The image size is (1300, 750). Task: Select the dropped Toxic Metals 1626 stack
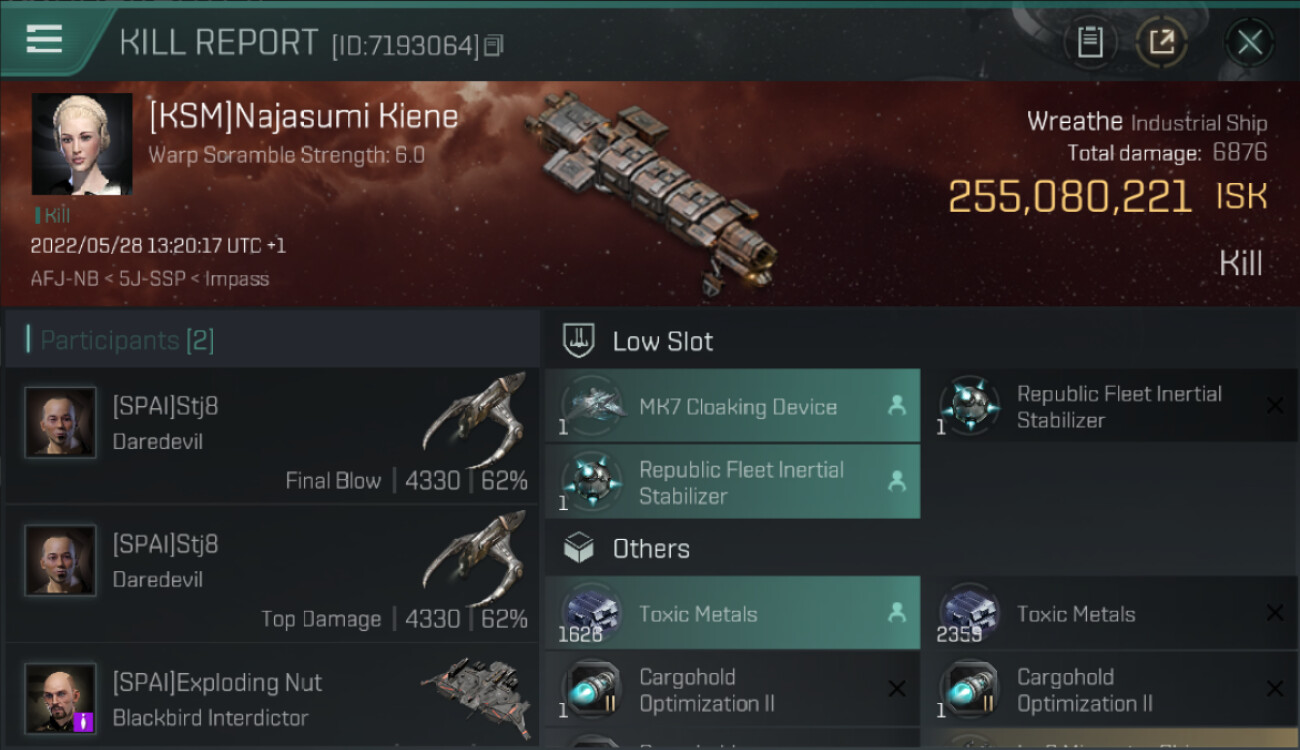[732, 613]
